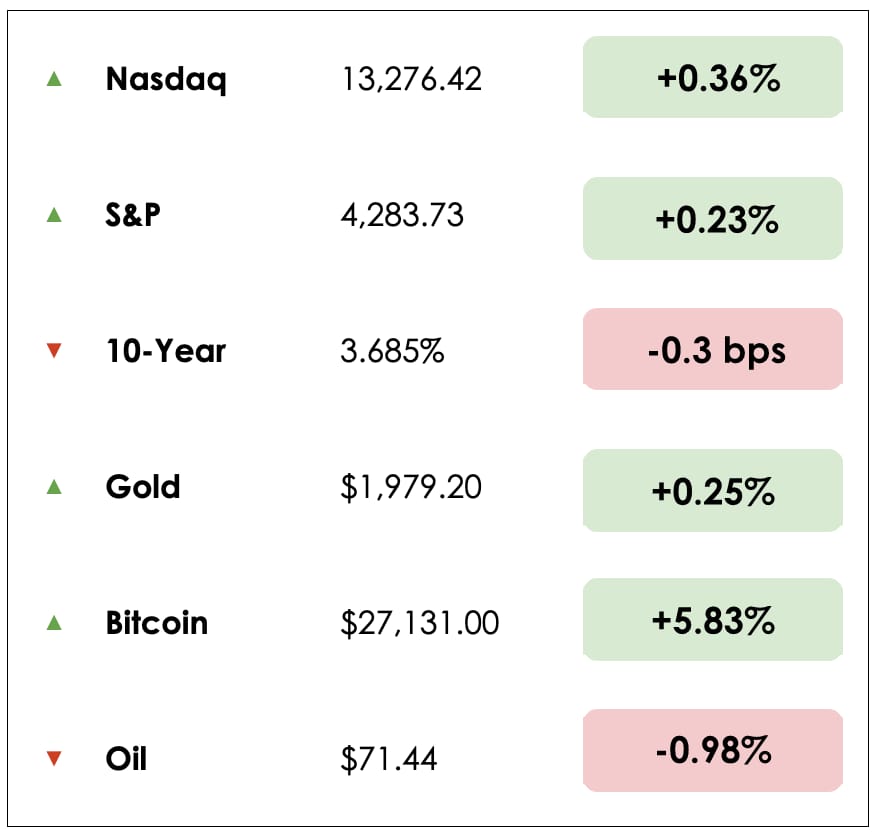Click the +0.36% green change badge
This screenshot has height=840, width=876.
(x=713, y=78)
